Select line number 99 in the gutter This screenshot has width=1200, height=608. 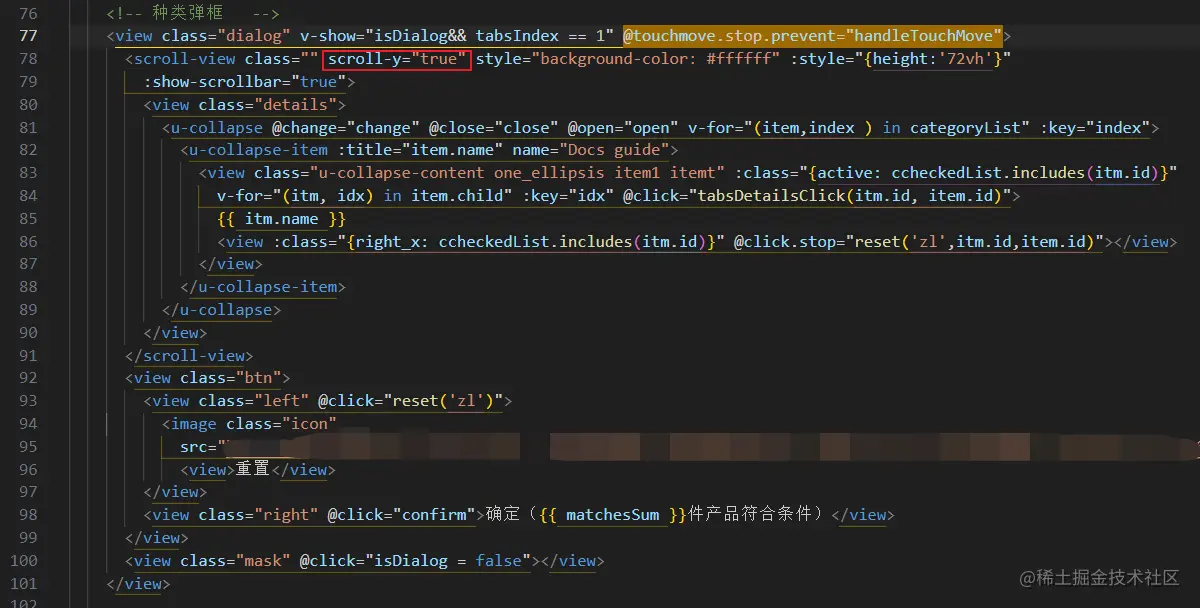tap(28, 538)
